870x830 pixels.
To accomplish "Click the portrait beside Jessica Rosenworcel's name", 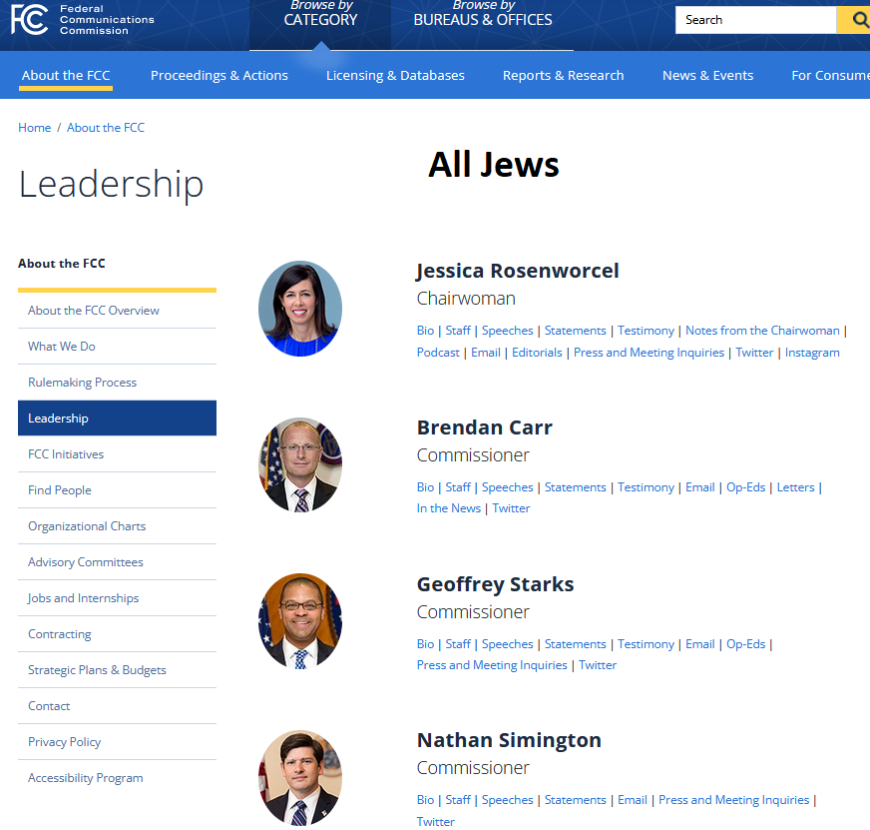I will pos(300,308).
